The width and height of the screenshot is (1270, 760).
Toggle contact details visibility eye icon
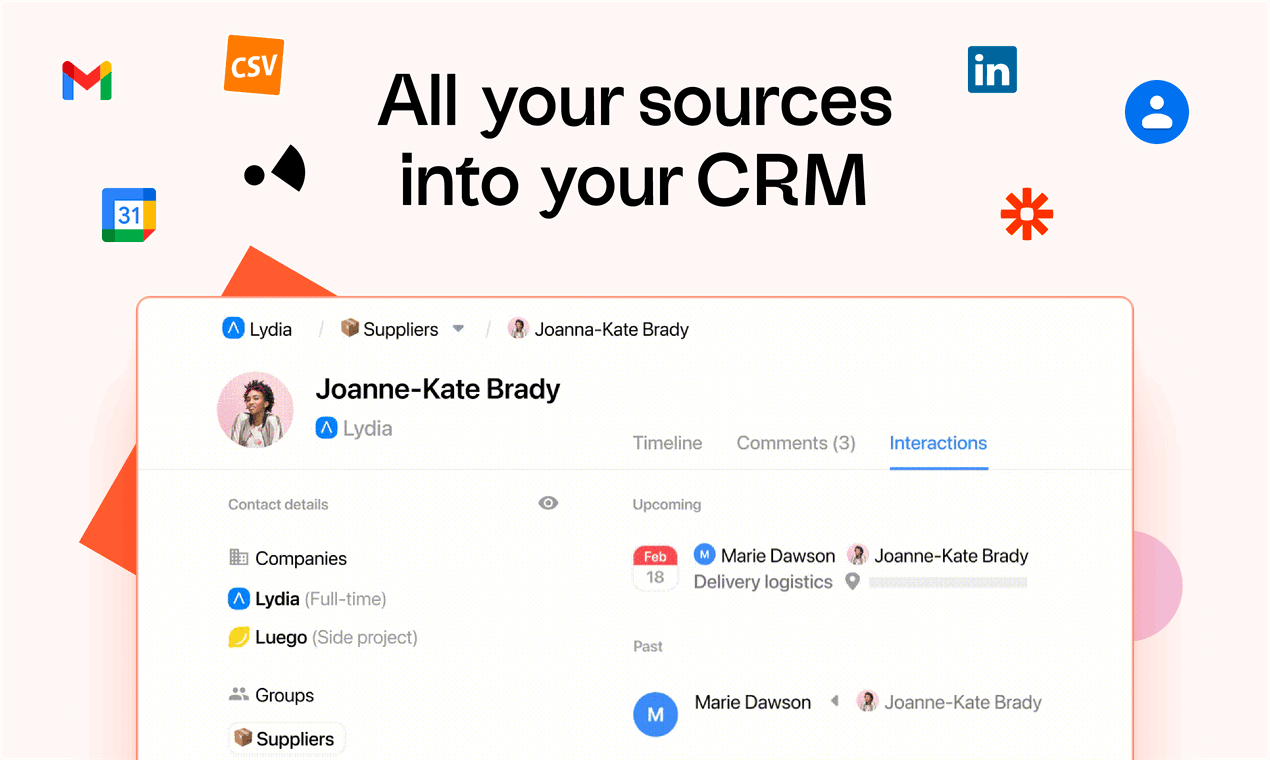coord(548,503)
